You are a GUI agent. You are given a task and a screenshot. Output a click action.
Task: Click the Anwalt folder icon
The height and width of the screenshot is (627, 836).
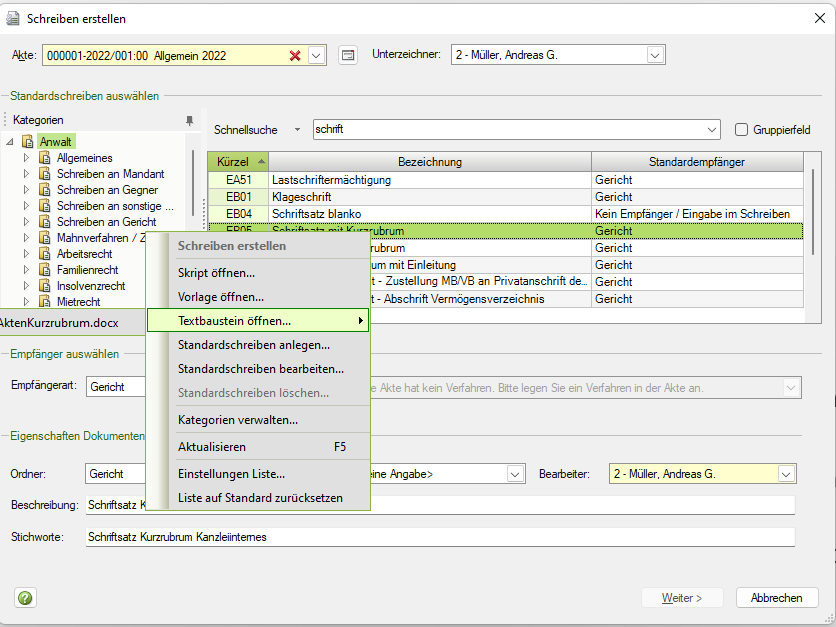coord(27,142)
